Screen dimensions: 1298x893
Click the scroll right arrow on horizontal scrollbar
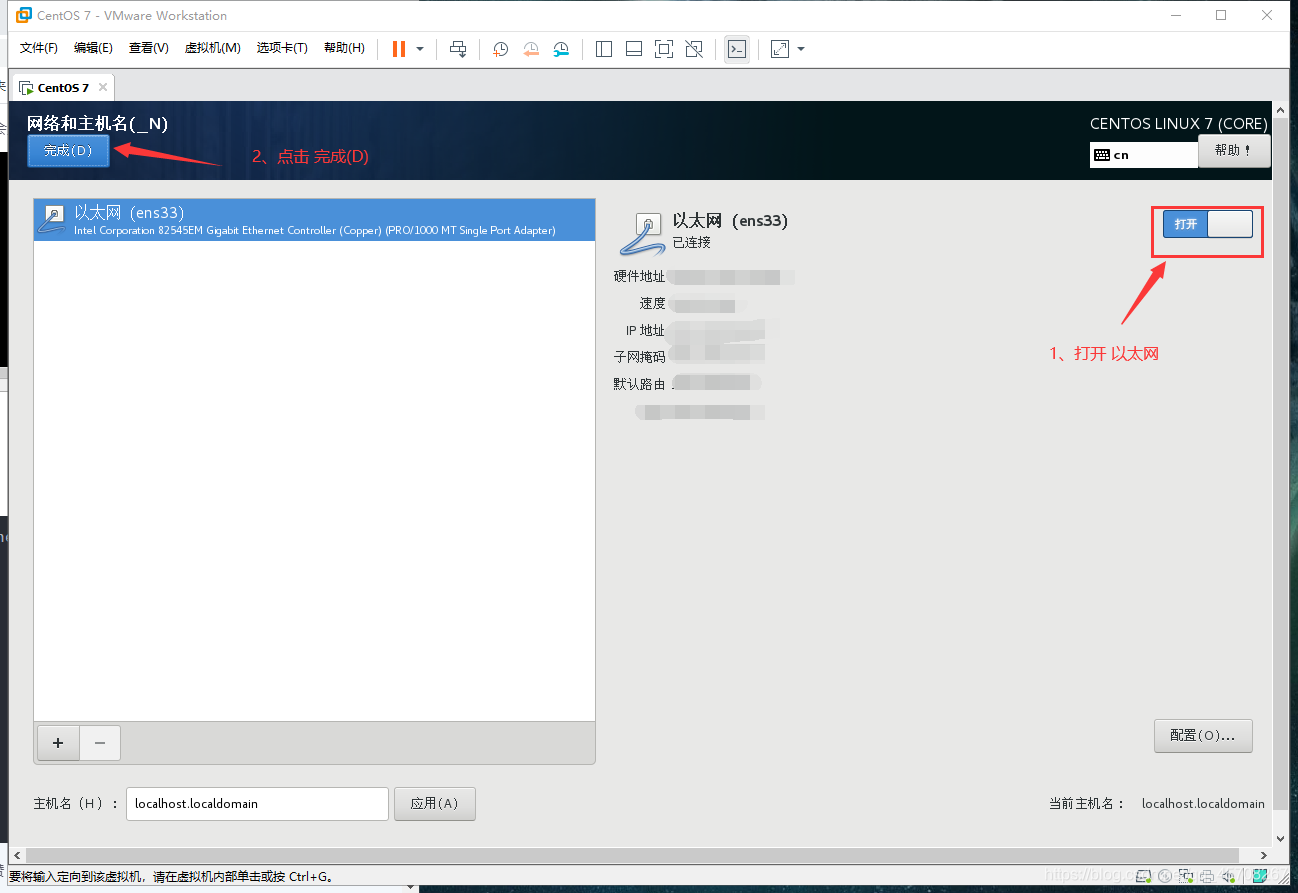pyautogui.click(x=1264, y=856)
